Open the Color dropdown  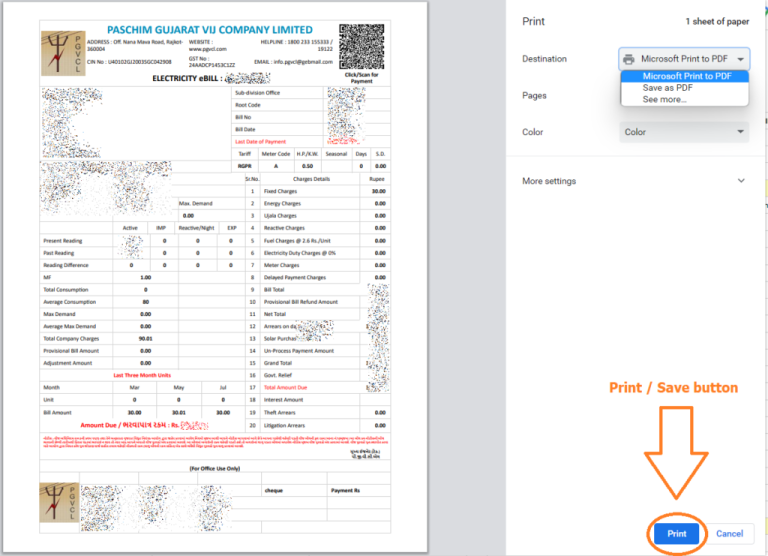coord(684,132)
